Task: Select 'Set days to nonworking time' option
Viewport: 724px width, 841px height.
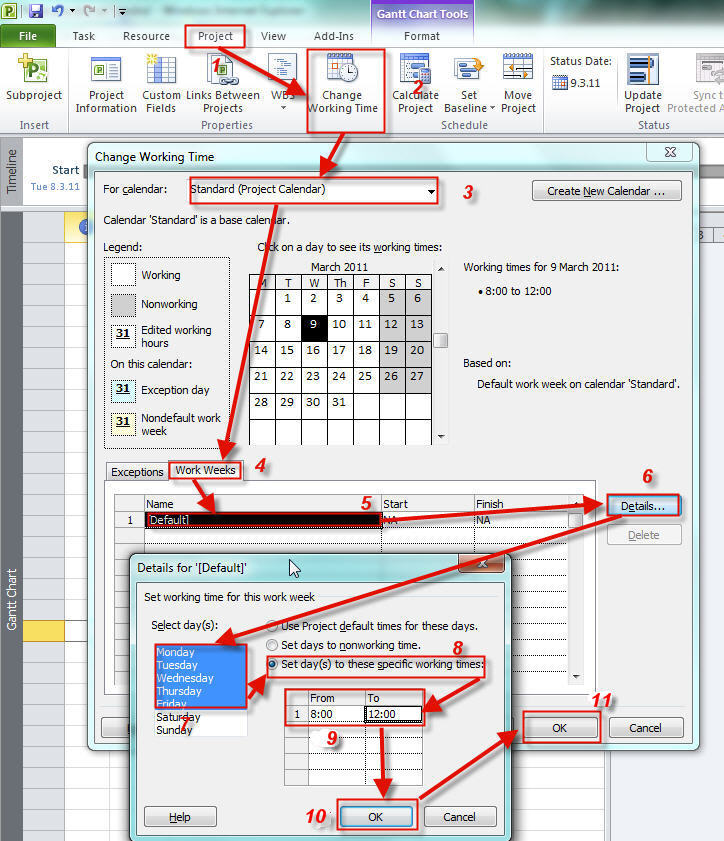Action: pos(273,645)
